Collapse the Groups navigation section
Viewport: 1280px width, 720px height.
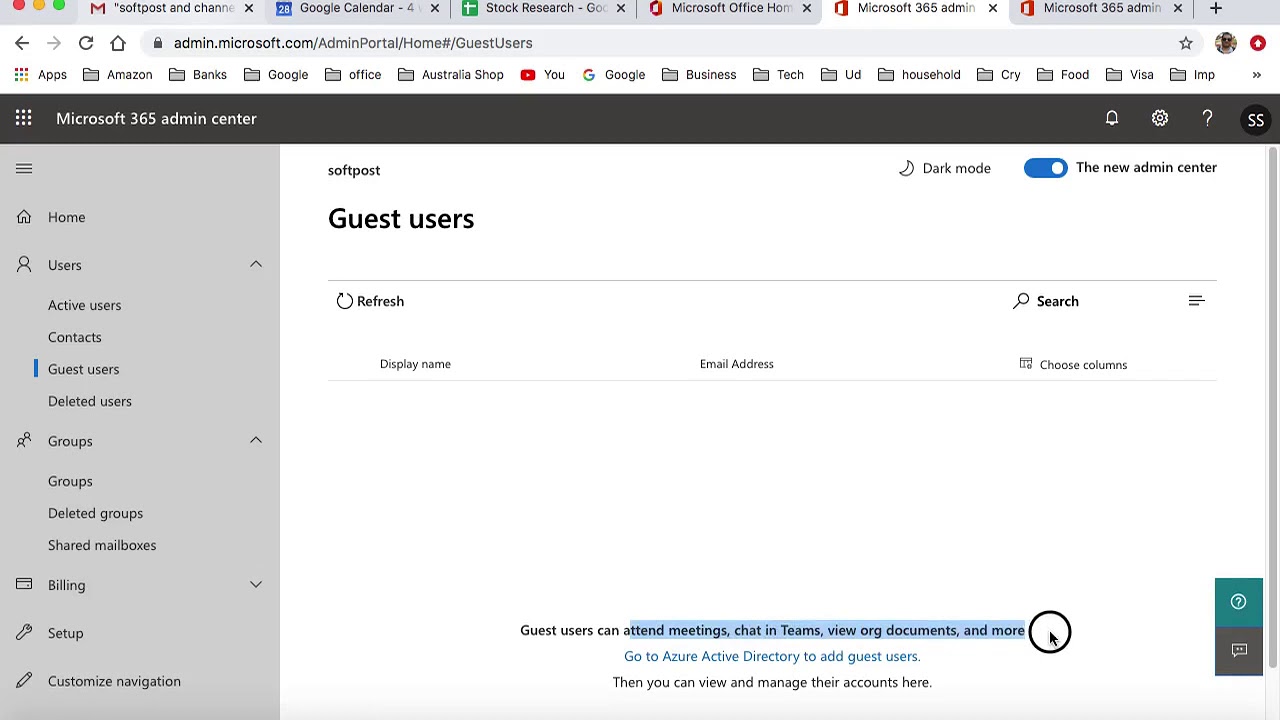click(256, 441)
